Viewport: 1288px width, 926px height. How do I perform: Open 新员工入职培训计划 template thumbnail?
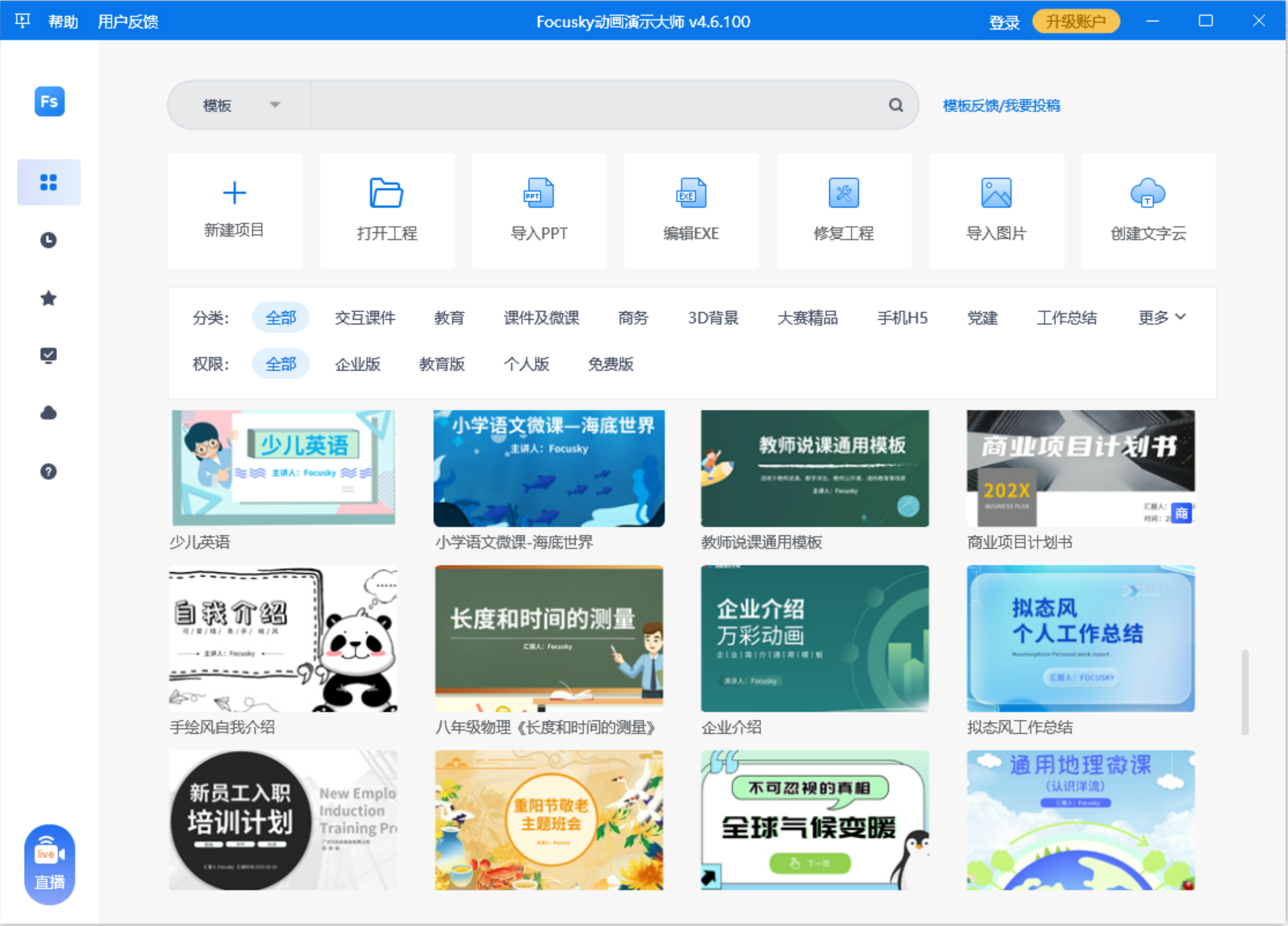284,820
